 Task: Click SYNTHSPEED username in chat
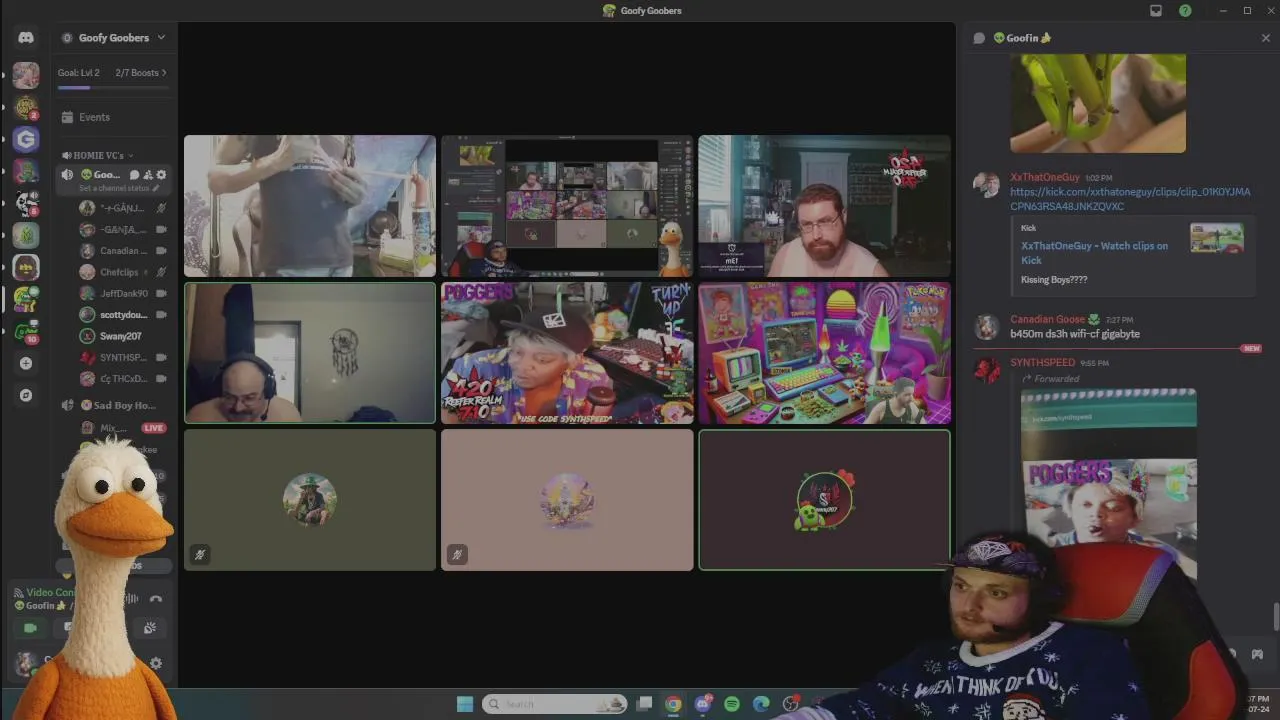point(1043,363)
